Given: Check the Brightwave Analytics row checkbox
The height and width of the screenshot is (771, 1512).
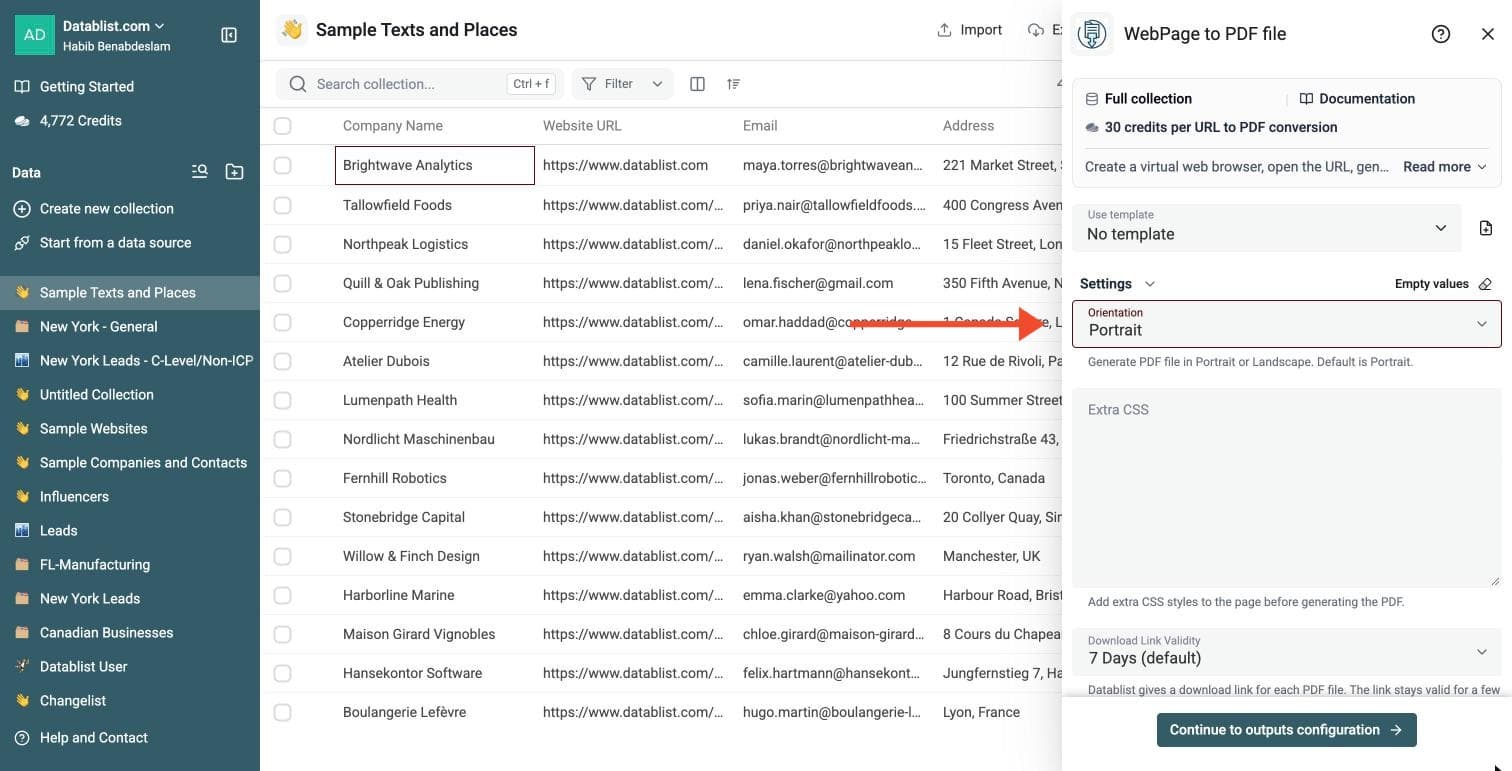Looking at the screenshot, I should point(283,165).
